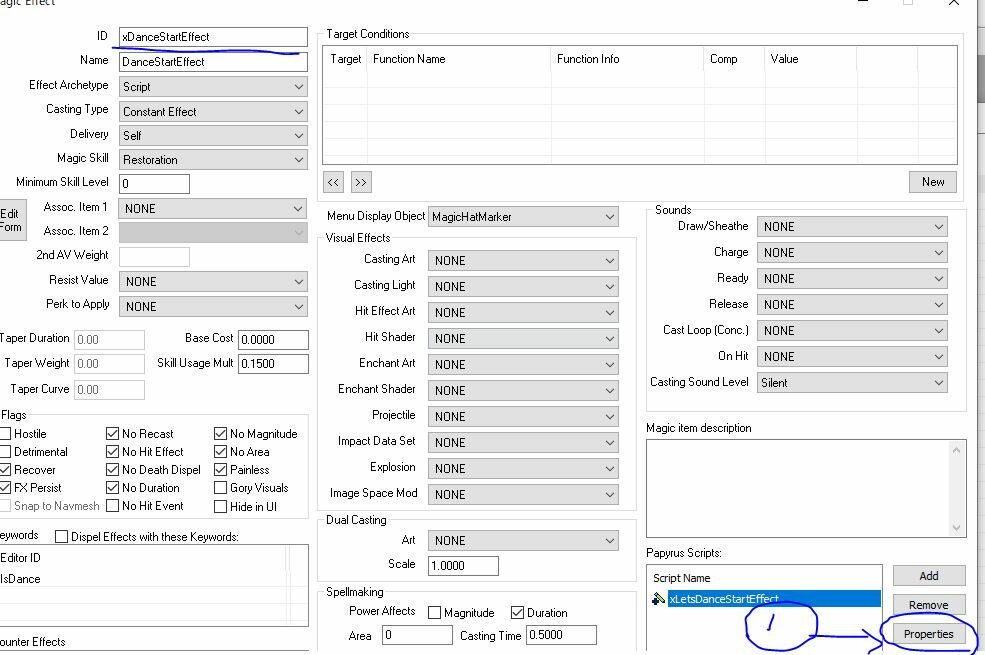
Task: Open the Enchant Art dropdown
Action: click(x=523, y=364)
